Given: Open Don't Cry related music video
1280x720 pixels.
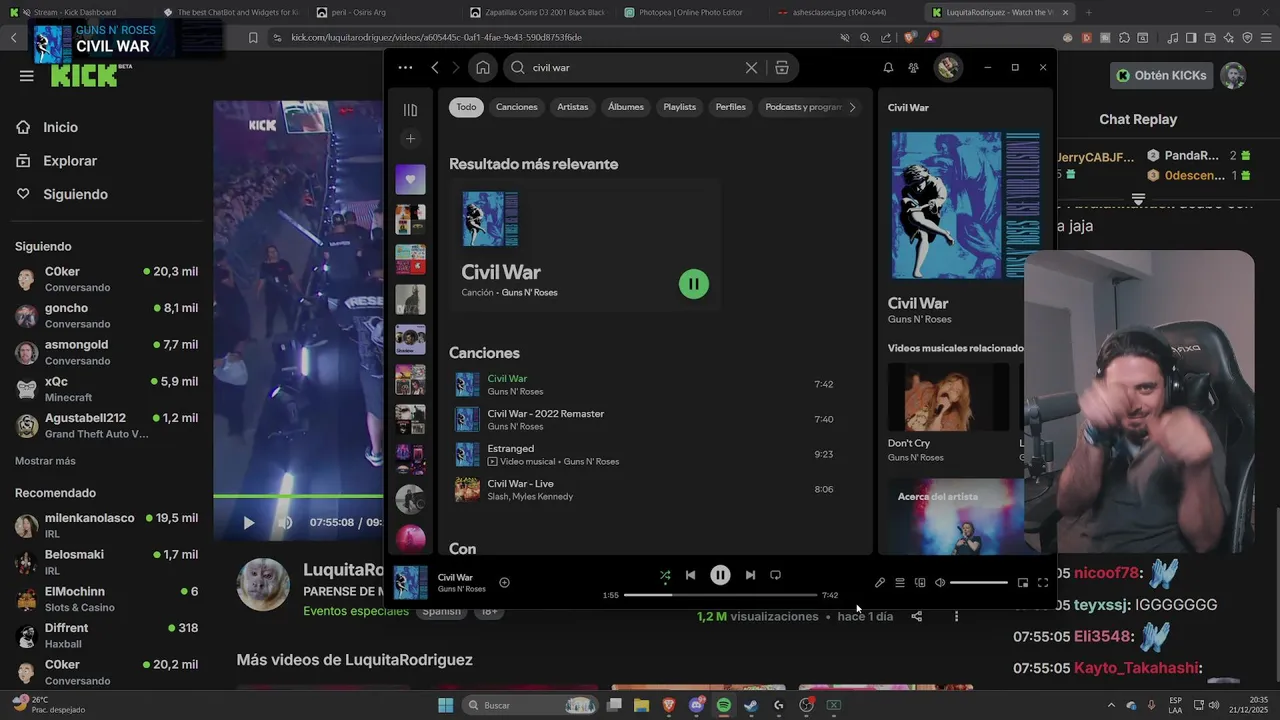Looking at the screenshot, I should click(948, 412).
